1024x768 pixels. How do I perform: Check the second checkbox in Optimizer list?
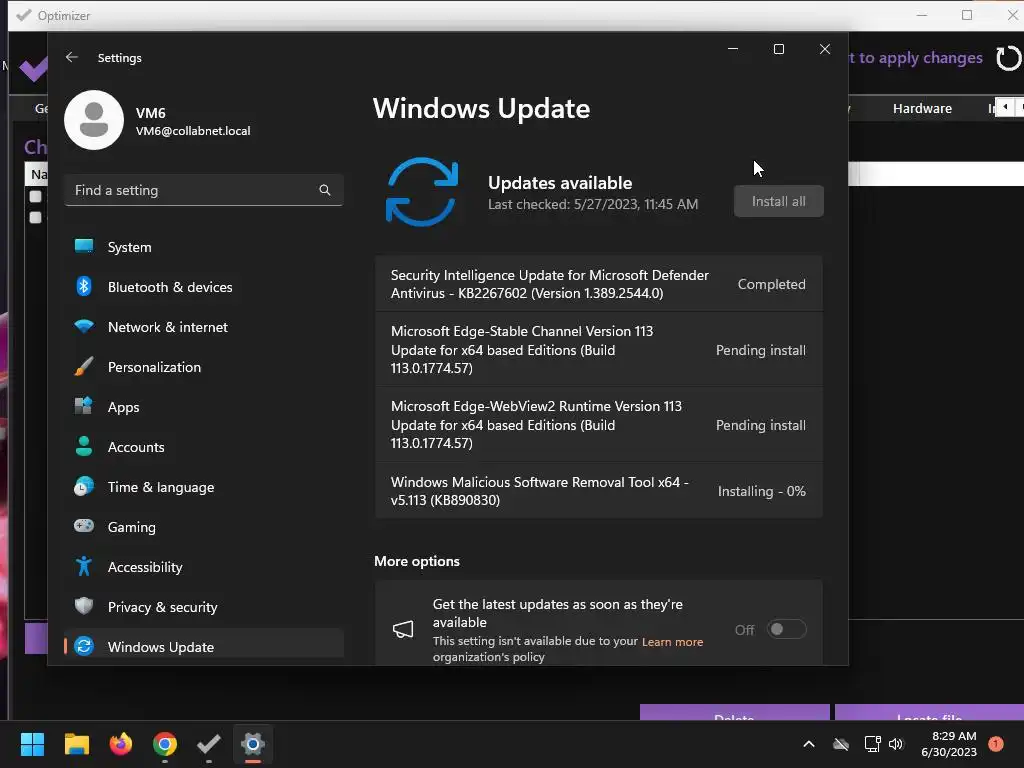point(35,217)
